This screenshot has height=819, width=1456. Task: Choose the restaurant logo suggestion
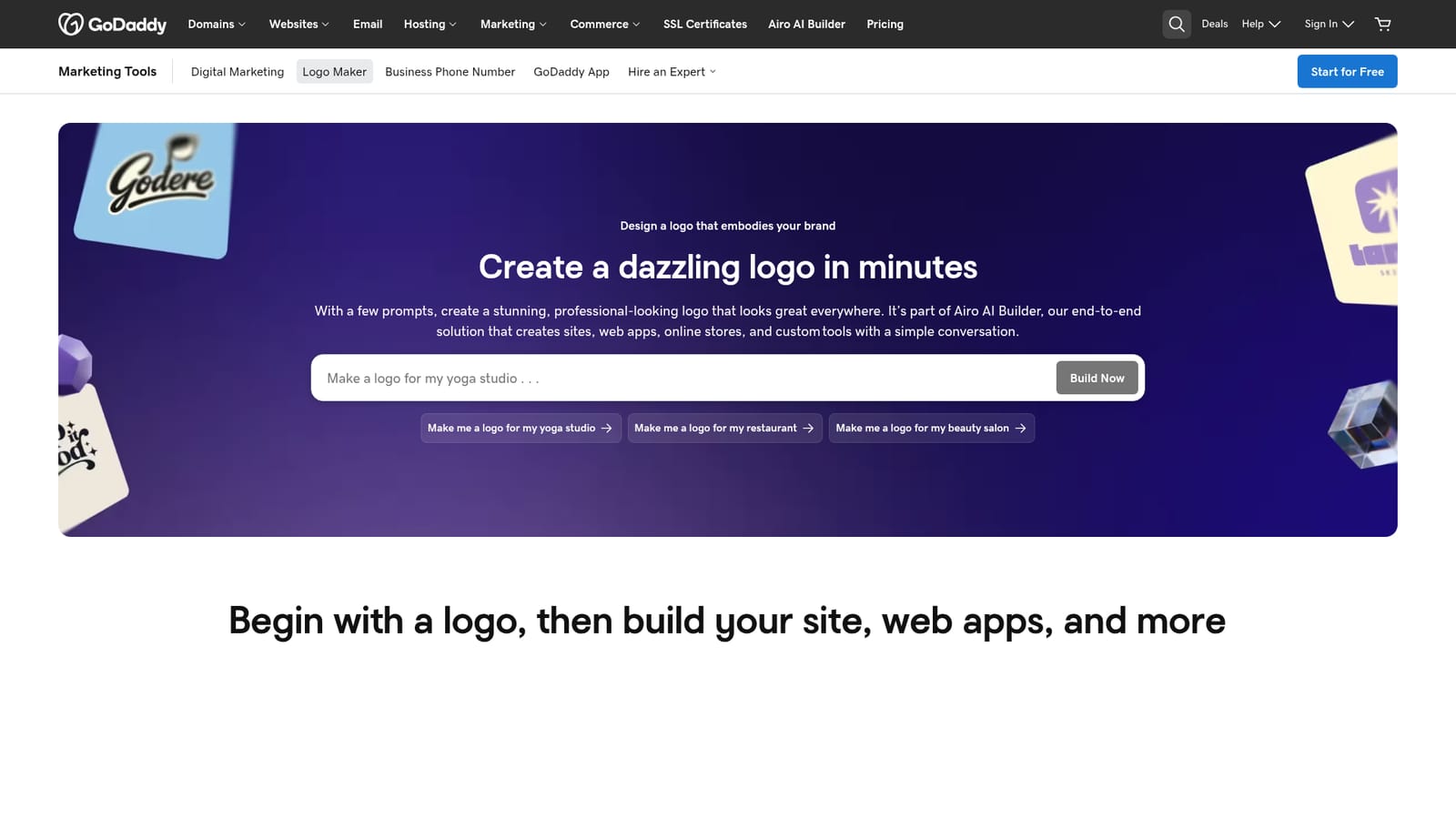[724, 428]
